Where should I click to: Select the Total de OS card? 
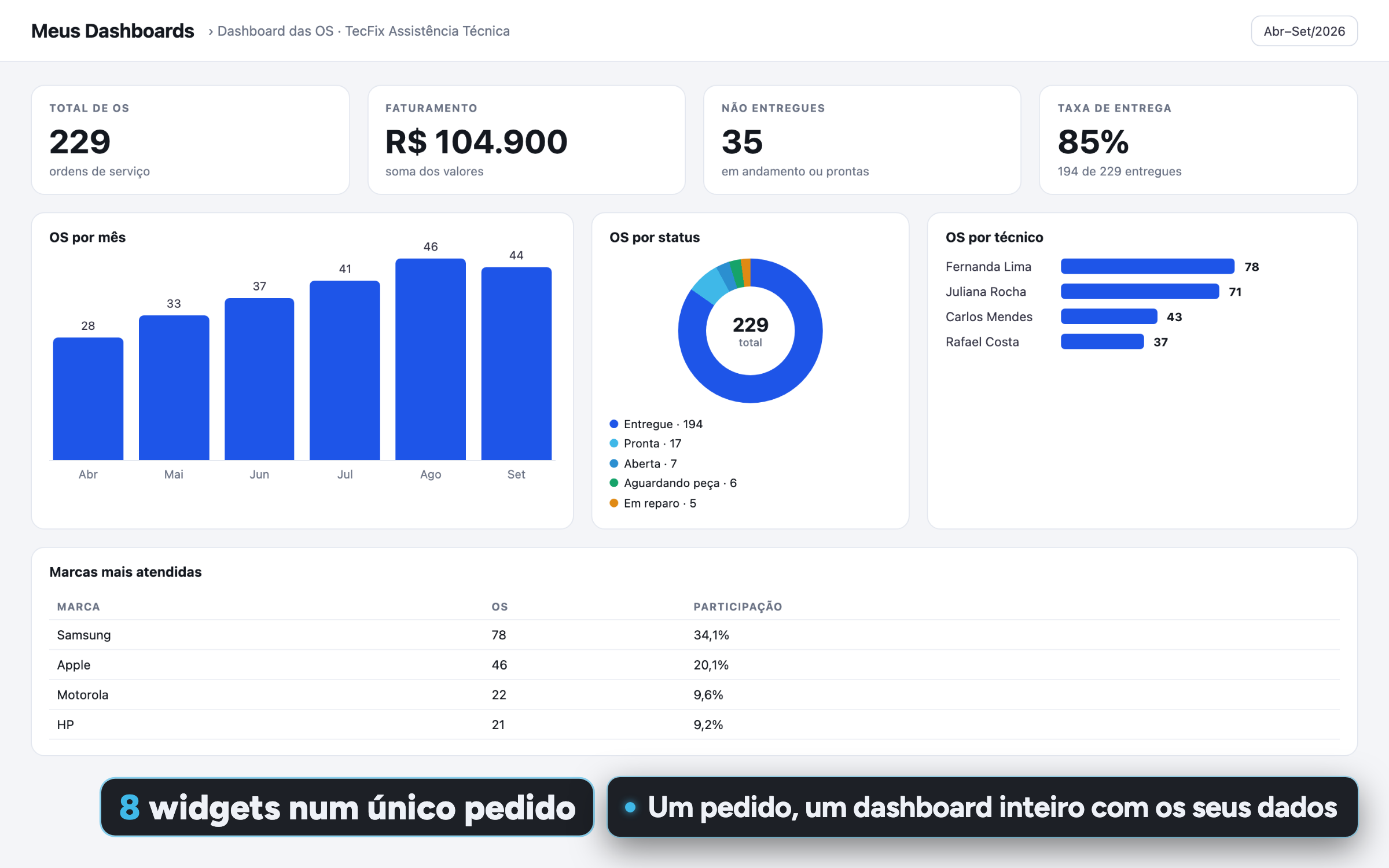click(x=190, y=140)
